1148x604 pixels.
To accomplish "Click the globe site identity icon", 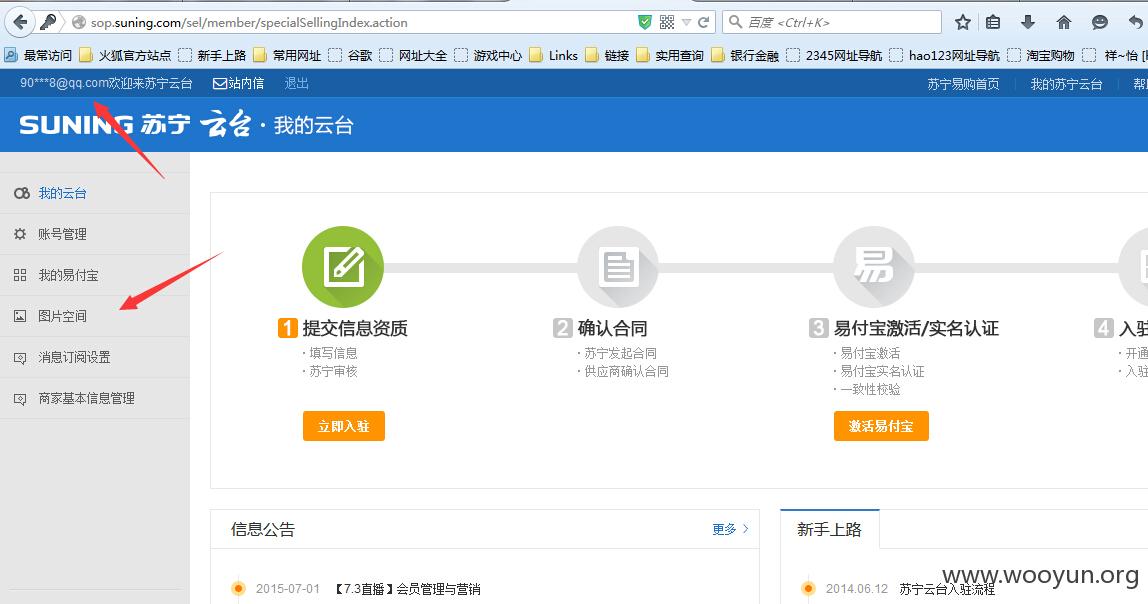I will tap(78, 23).
